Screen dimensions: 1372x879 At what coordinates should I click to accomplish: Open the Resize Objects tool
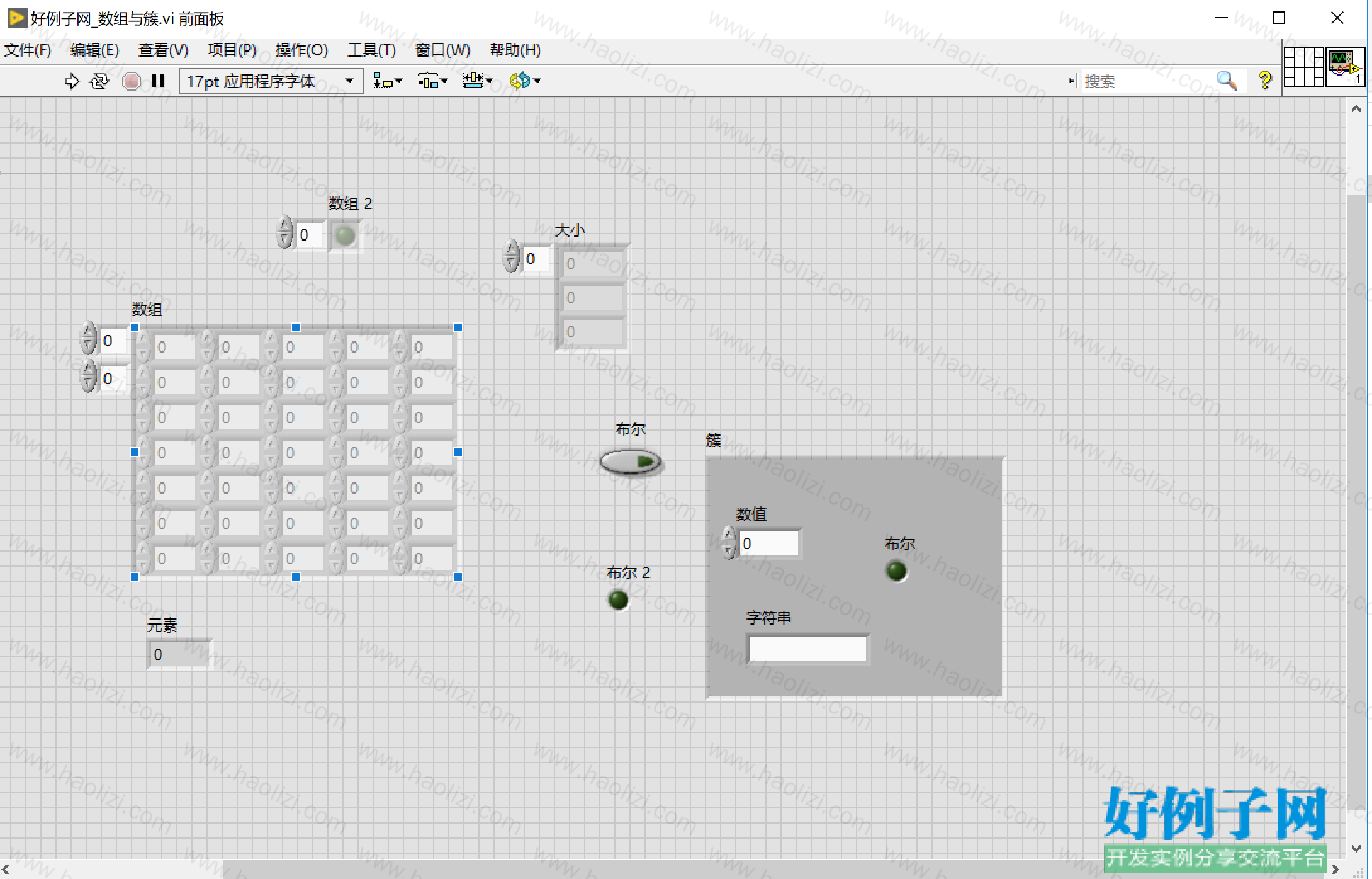(x=478, y=81)
